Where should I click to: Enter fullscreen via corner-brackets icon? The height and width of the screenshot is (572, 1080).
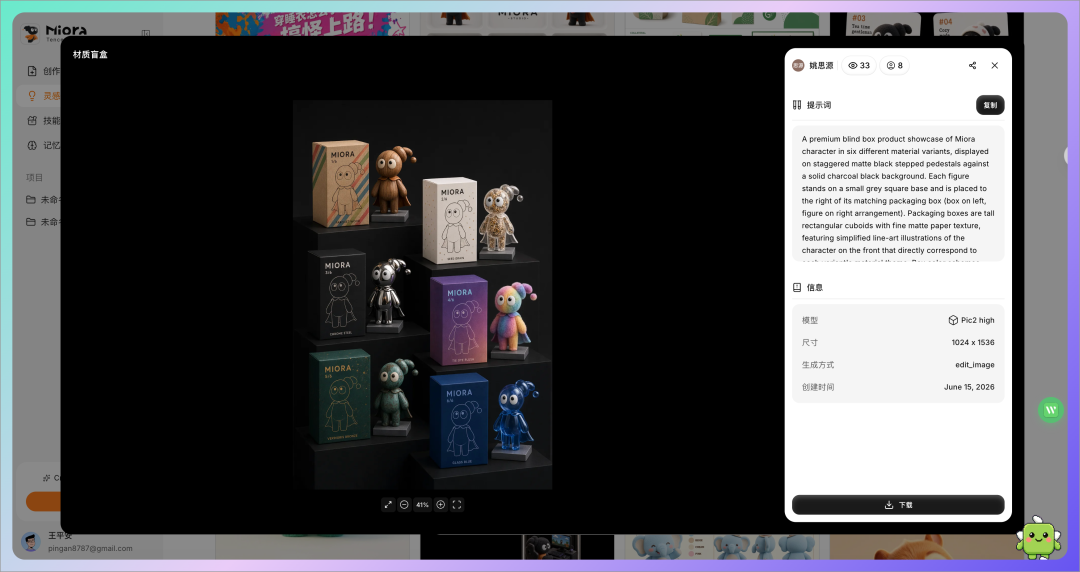(457, 504)
